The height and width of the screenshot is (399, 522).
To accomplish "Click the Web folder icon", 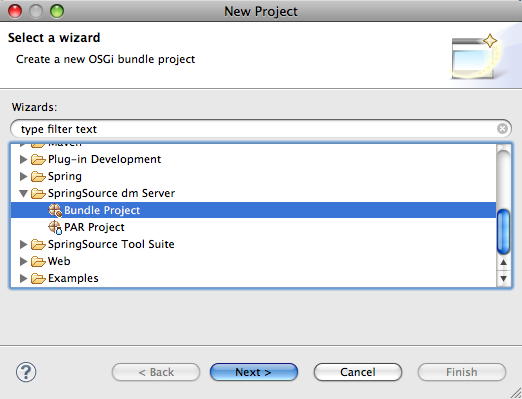I will 38,261.
